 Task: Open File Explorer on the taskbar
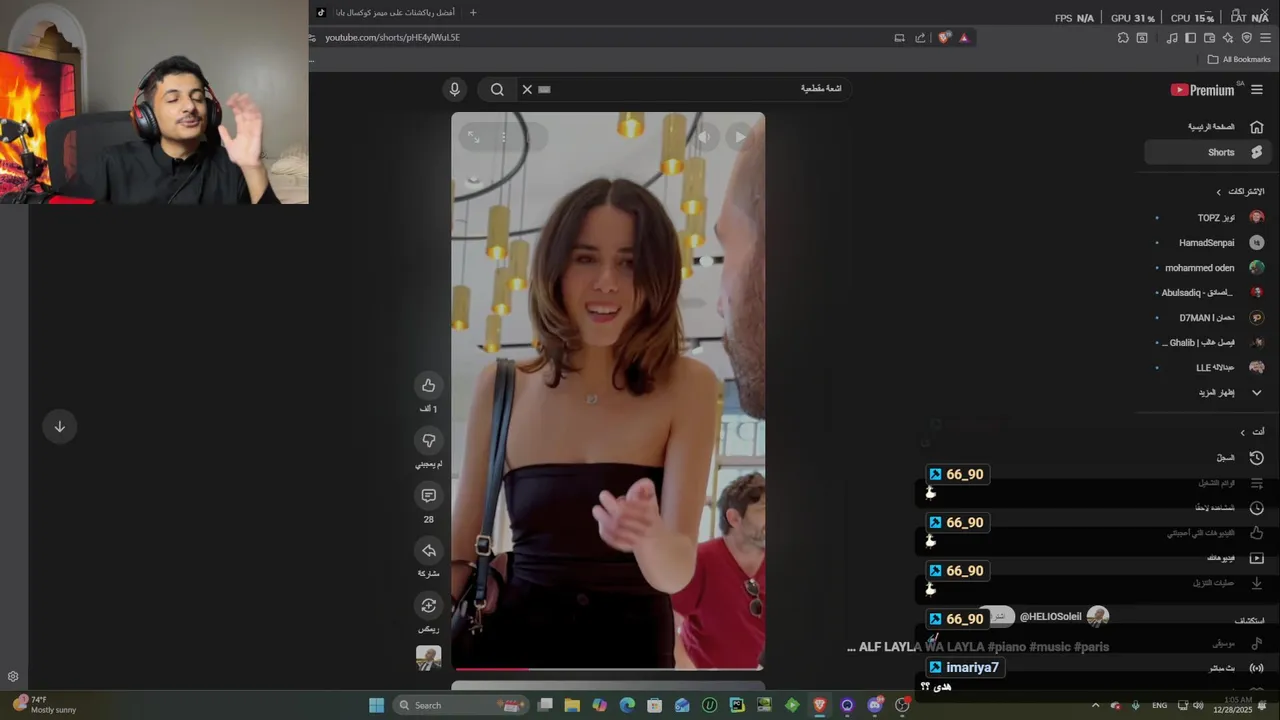(572, 705)
